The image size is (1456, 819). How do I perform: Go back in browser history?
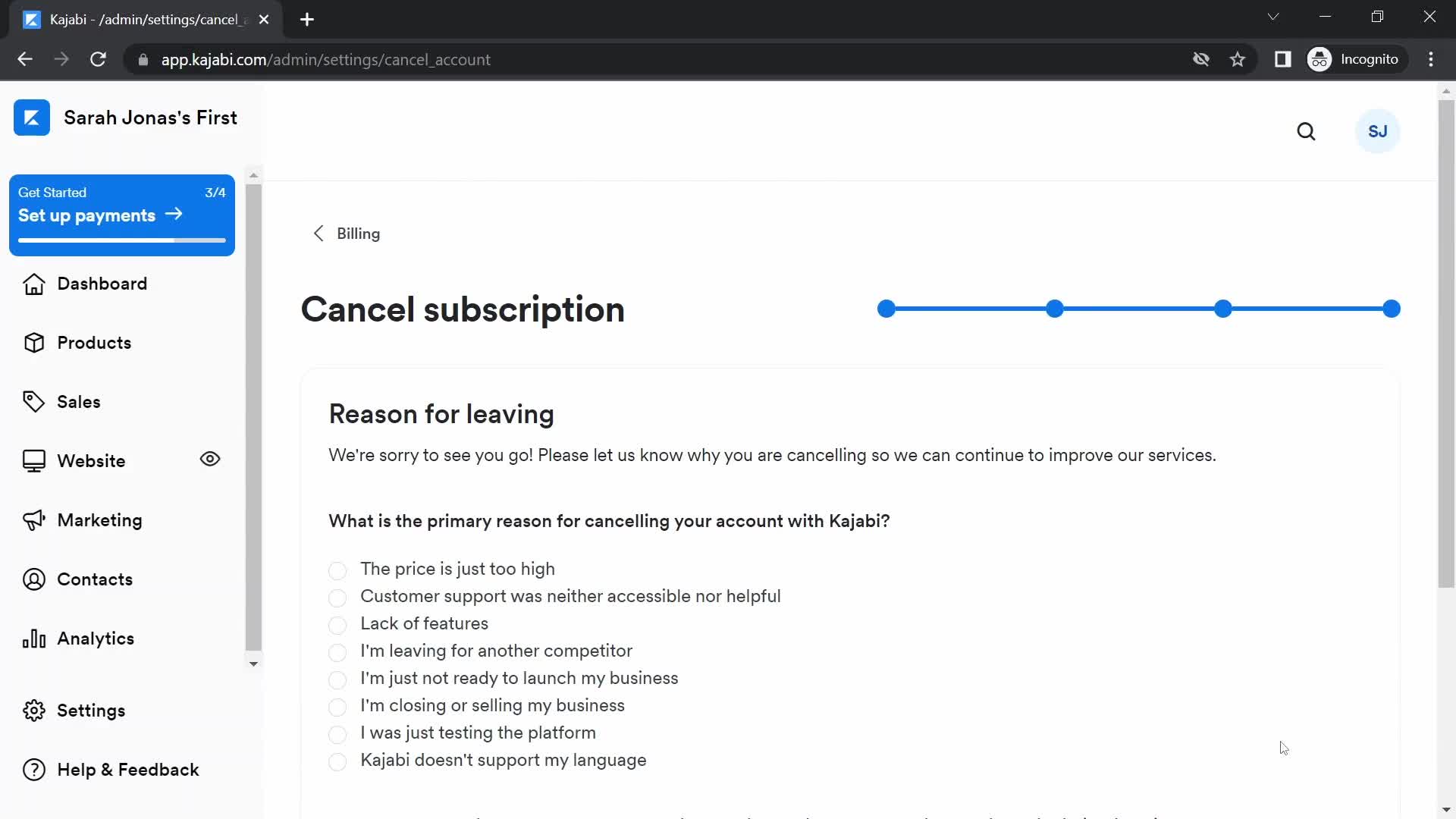pyautogui.click(x=25, y=59)
